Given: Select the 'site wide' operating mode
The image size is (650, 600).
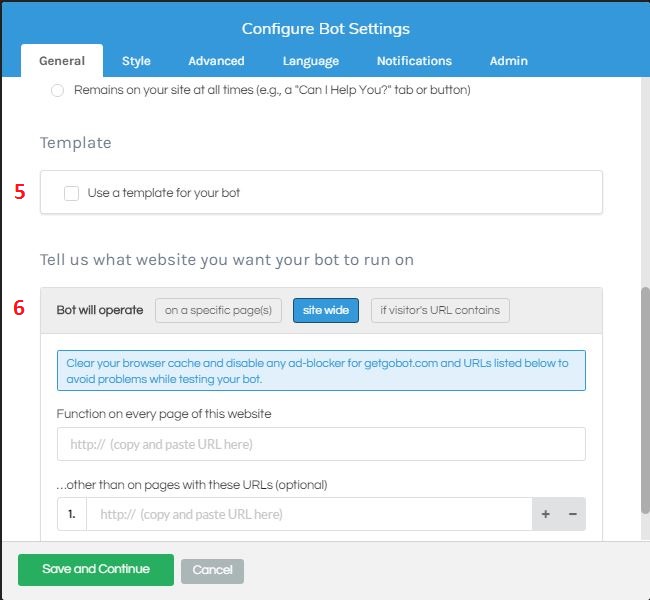Looking at the screenshot, I should [326, 310].
